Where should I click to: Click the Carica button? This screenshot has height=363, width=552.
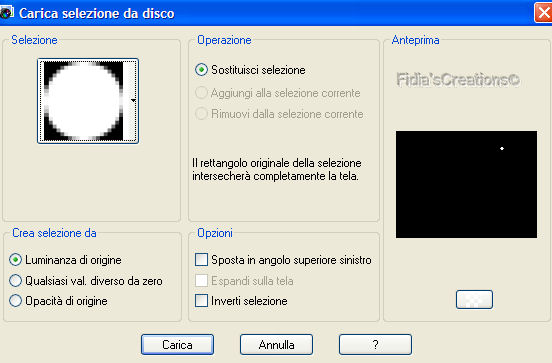pyautogui.click(x=177, y=344)
